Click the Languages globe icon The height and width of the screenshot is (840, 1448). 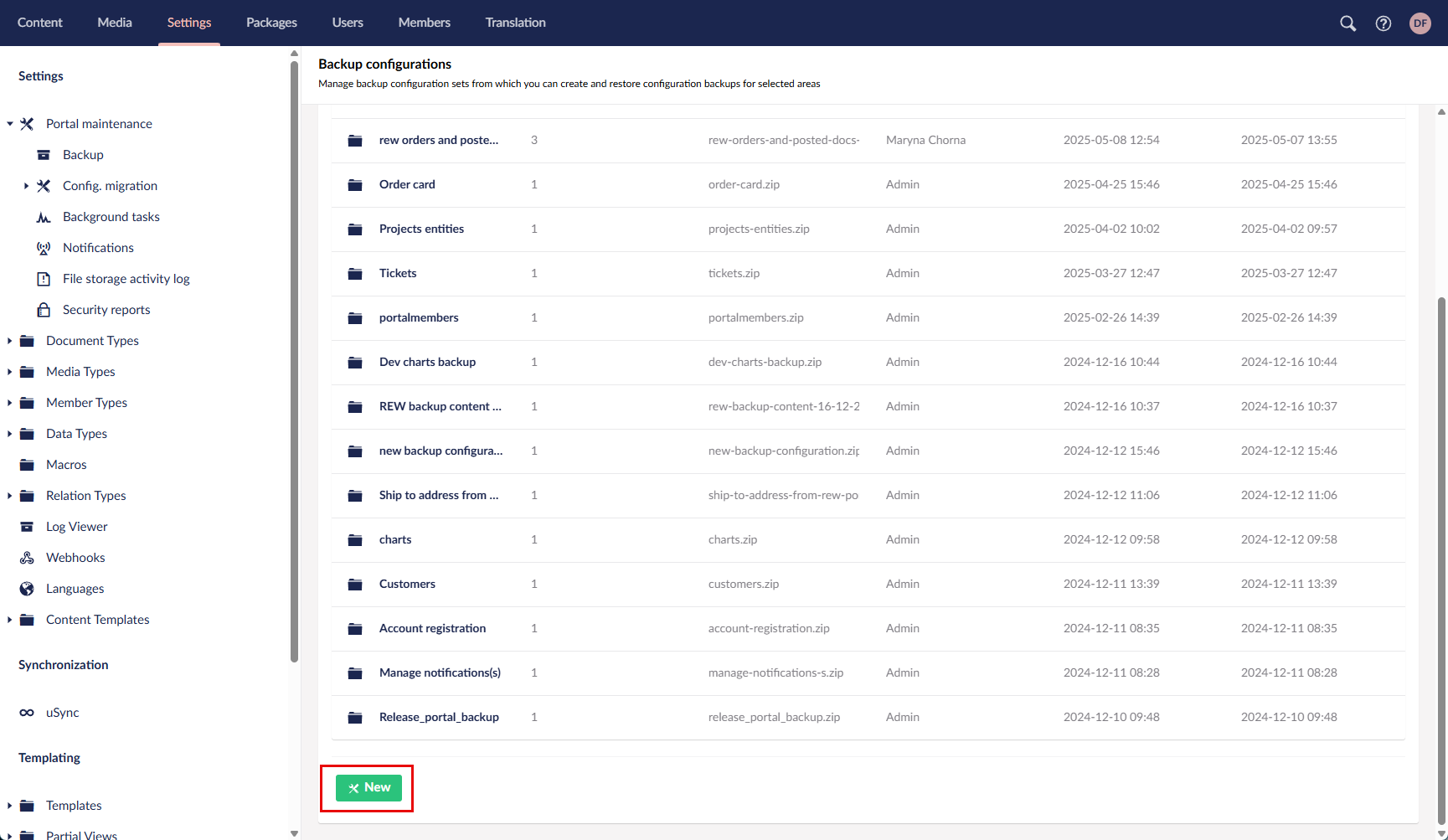point(27,589)
